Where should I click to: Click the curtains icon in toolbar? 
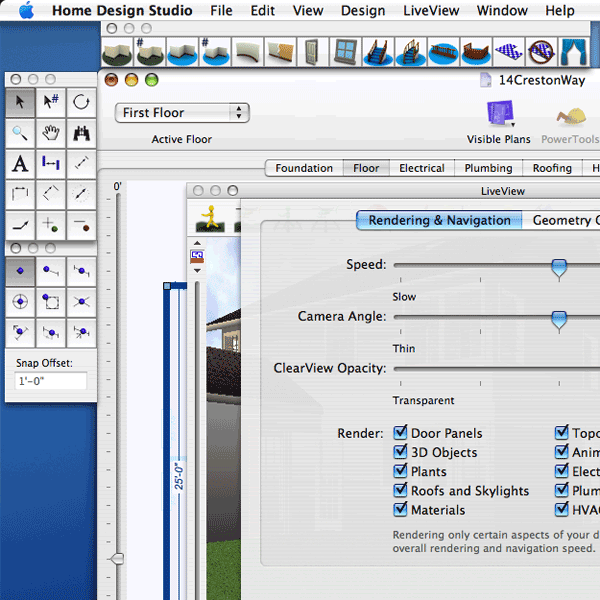coord(573,51)
